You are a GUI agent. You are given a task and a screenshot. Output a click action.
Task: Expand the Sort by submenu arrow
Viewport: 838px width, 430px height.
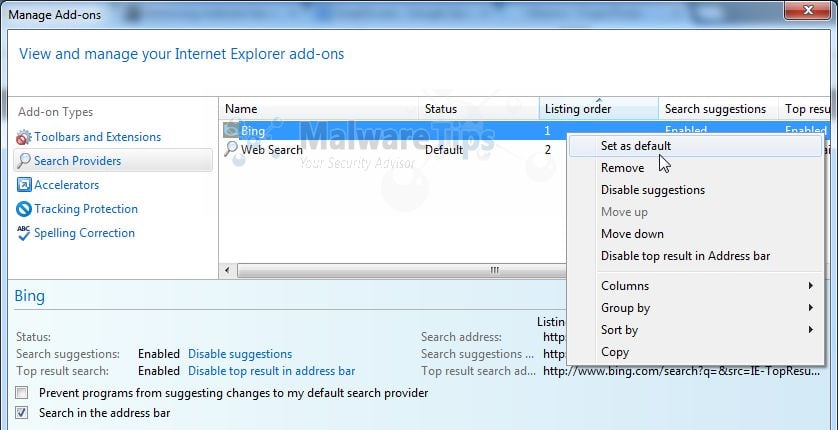click(811, 330)
